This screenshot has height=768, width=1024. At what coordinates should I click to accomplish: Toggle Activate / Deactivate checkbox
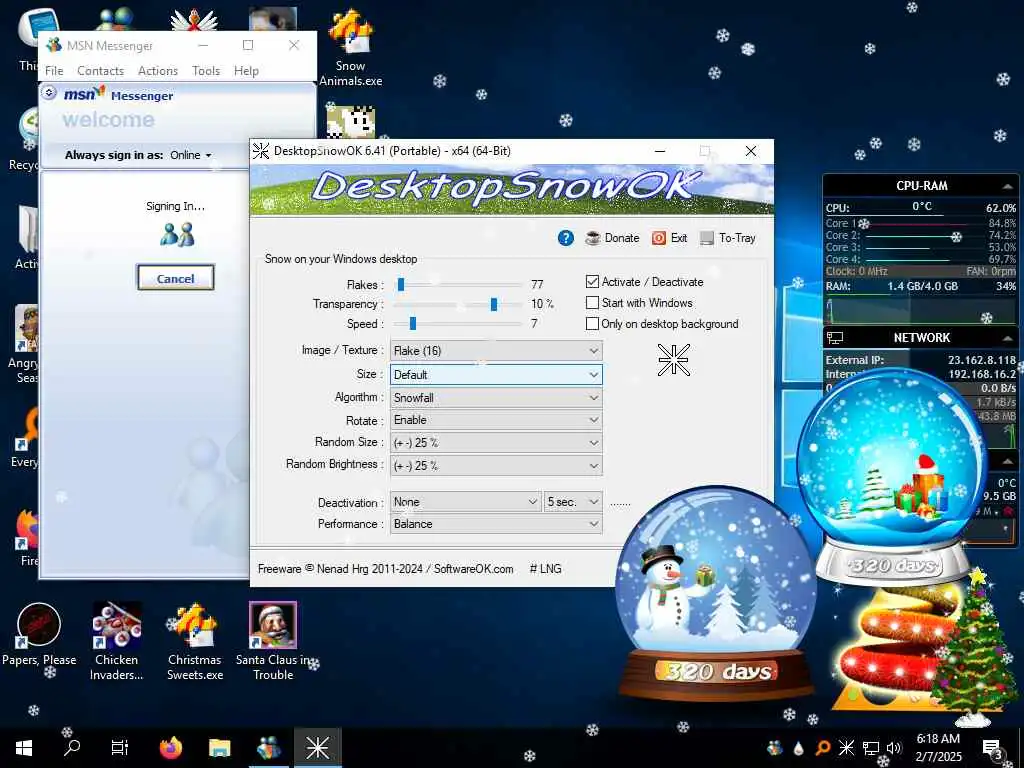pyautogui.click(x=592, y=281)
